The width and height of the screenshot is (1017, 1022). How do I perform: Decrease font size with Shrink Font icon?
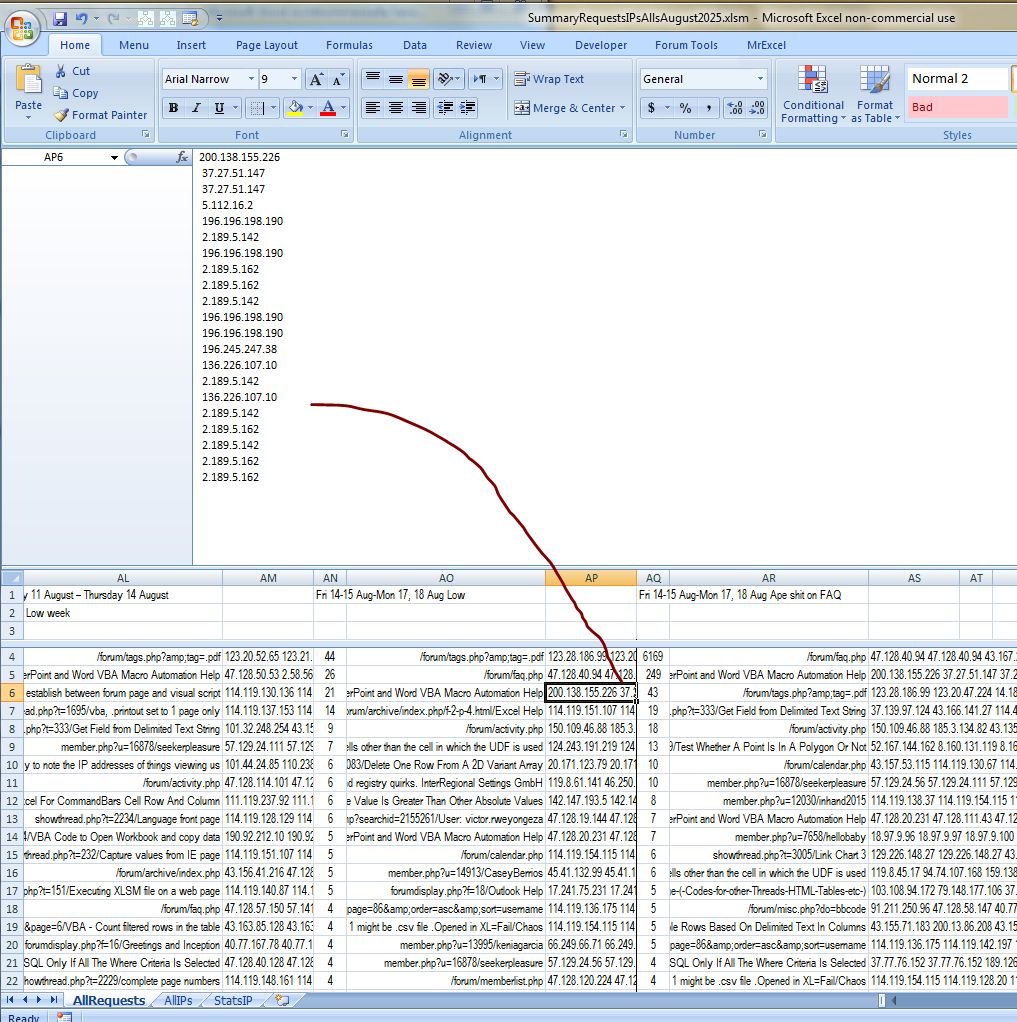[x=338, y=80]
